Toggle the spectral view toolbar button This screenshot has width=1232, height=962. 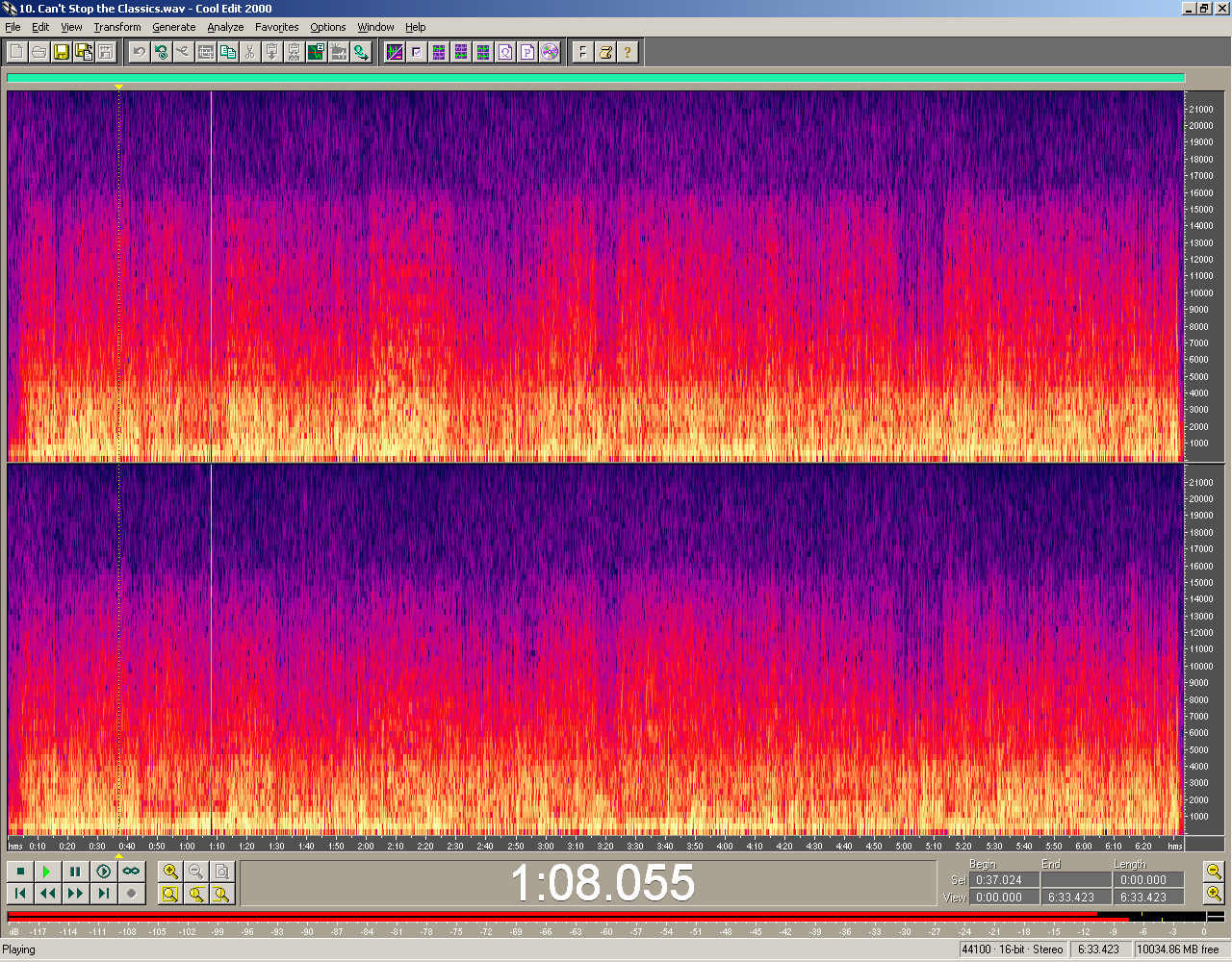pyautogui.click(x=395, y=52)
